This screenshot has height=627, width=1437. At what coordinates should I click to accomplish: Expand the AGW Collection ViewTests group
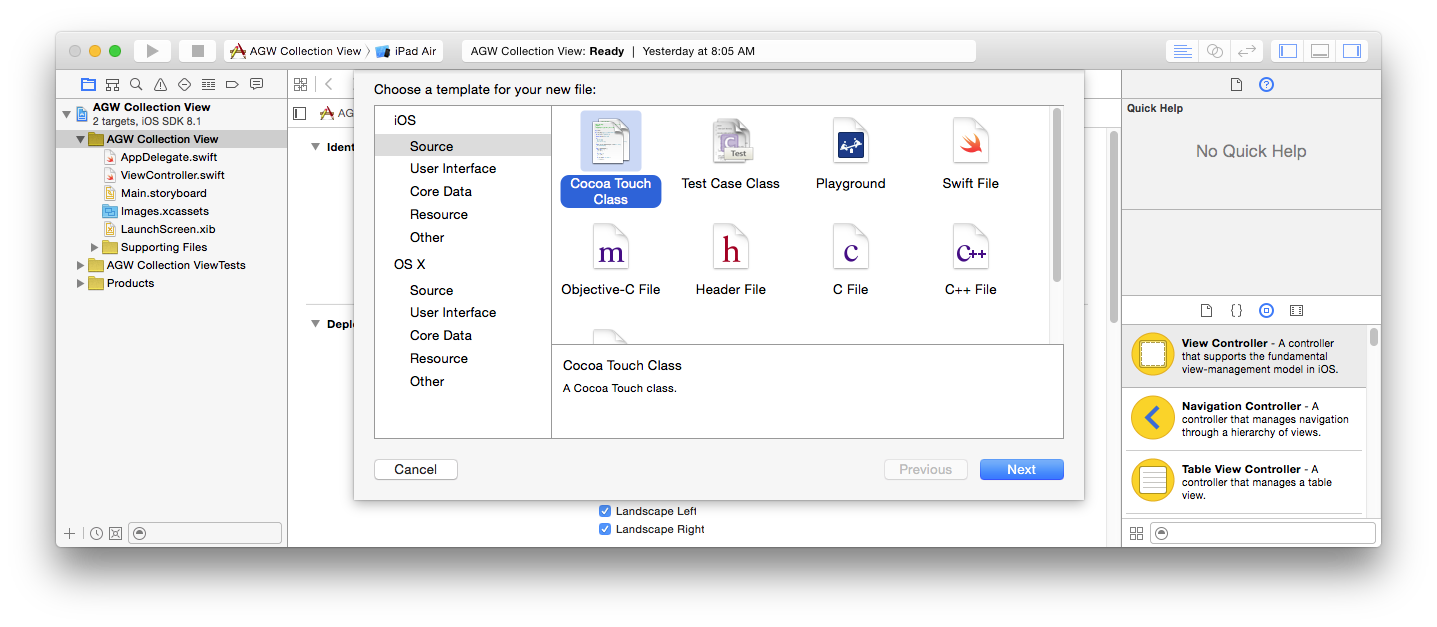pos(81,265)
